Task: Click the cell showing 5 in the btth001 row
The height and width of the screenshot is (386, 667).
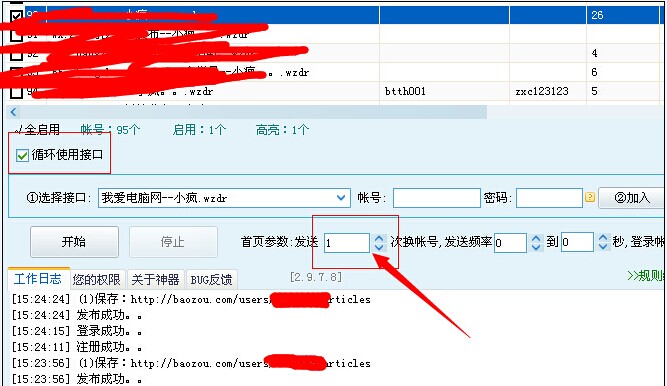Action: [622, 91]
